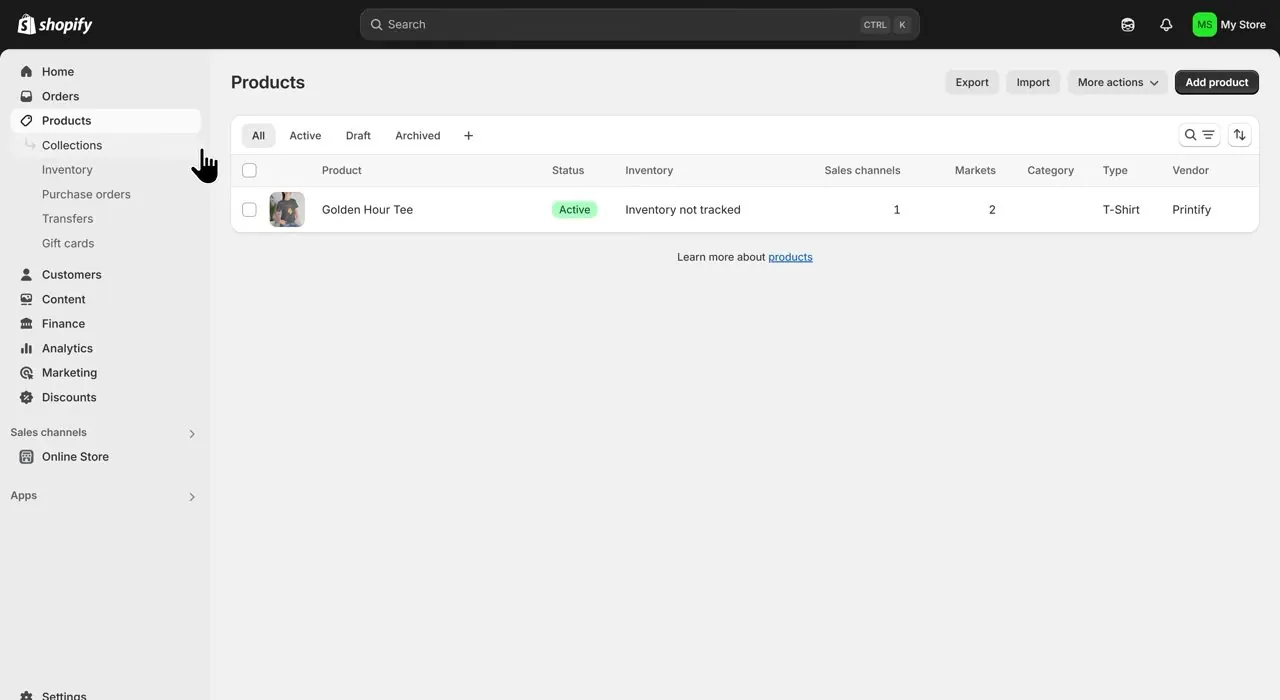Screen dimensions: 1280x700
Task: Click the Printify vendor cell
Action: [1192, 210]
